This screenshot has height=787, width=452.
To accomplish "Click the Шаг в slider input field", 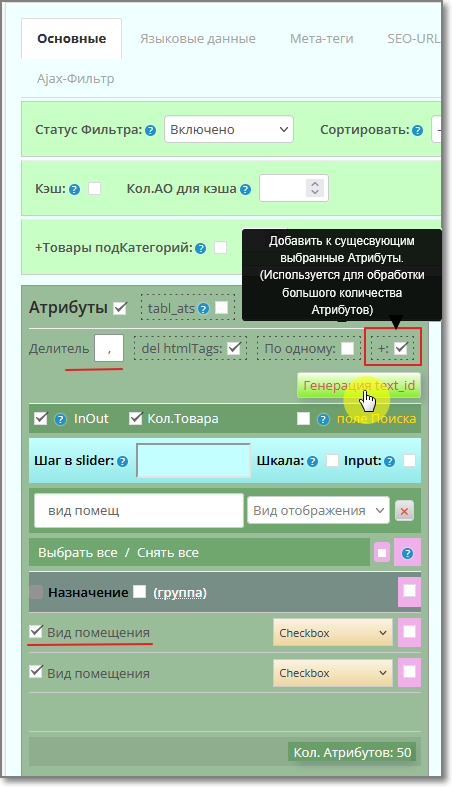I will click(x=194, y=461).
